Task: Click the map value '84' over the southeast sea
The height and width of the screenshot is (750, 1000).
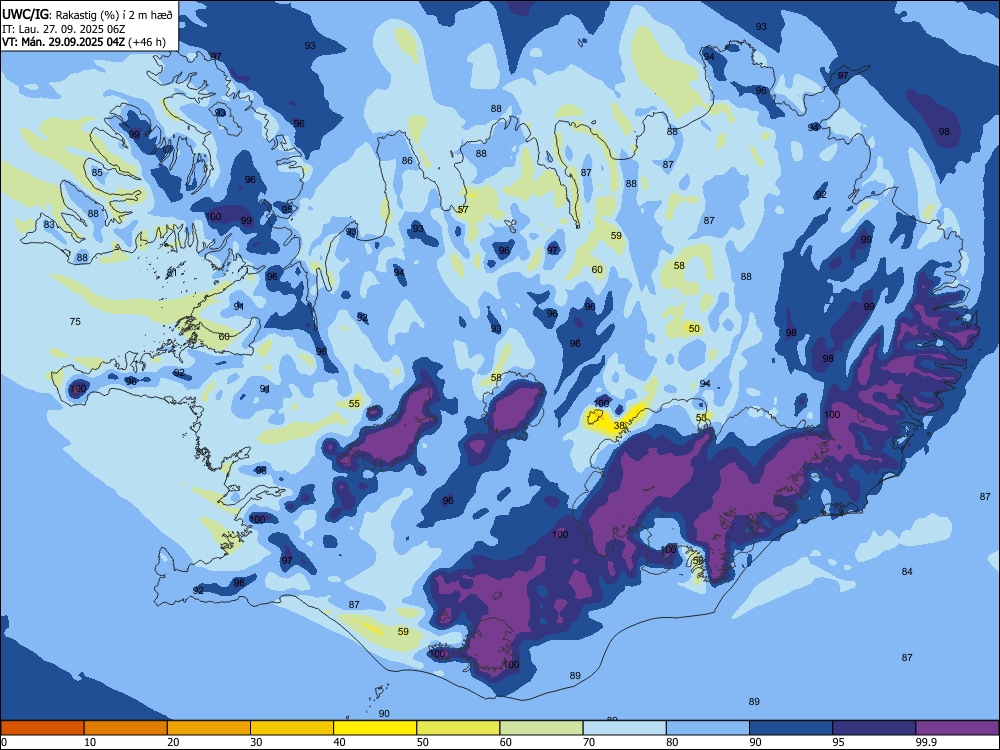Action: pos(907,571)
